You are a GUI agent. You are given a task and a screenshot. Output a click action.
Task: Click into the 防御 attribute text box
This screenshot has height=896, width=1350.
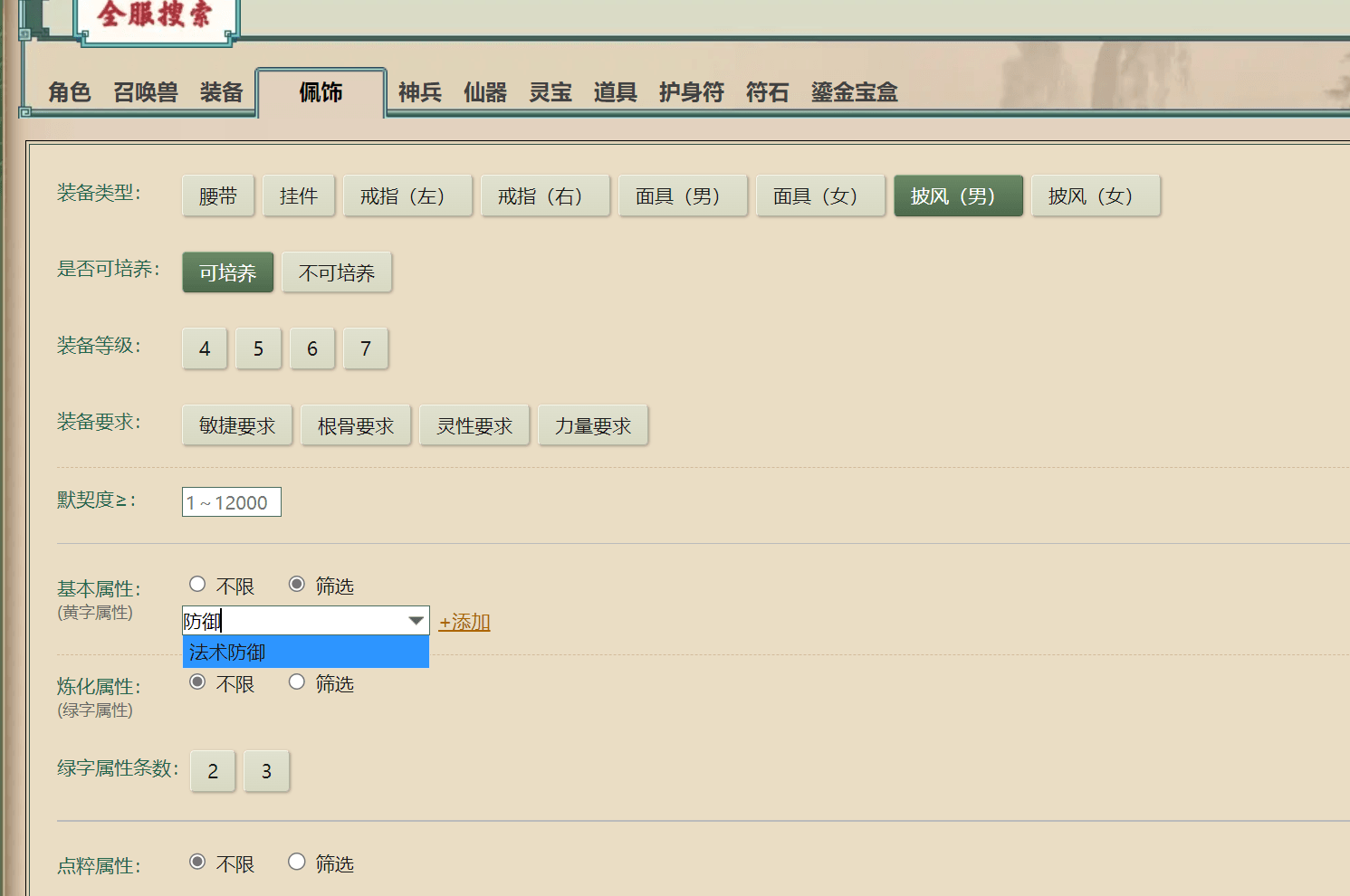(x=293, y=621)
